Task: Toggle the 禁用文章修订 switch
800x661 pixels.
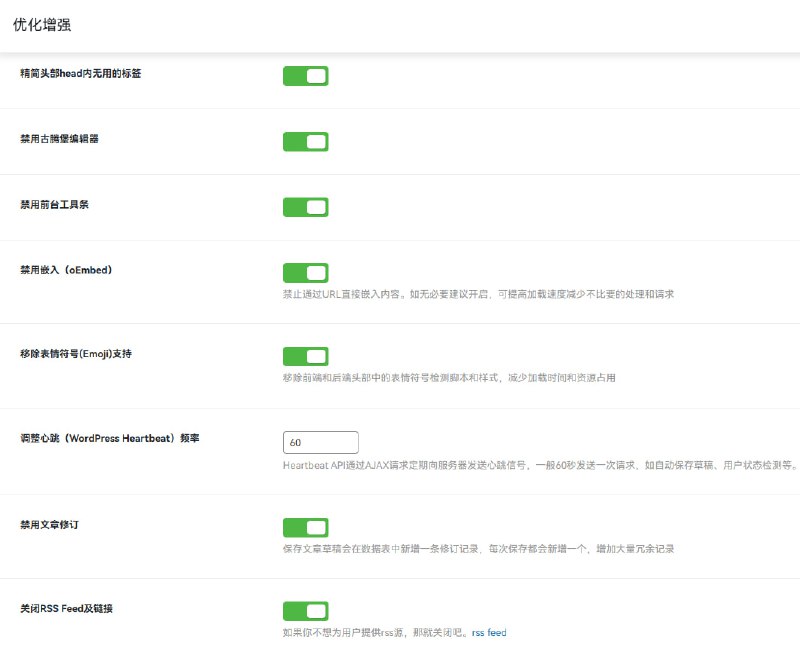Action: pos(305,527)
